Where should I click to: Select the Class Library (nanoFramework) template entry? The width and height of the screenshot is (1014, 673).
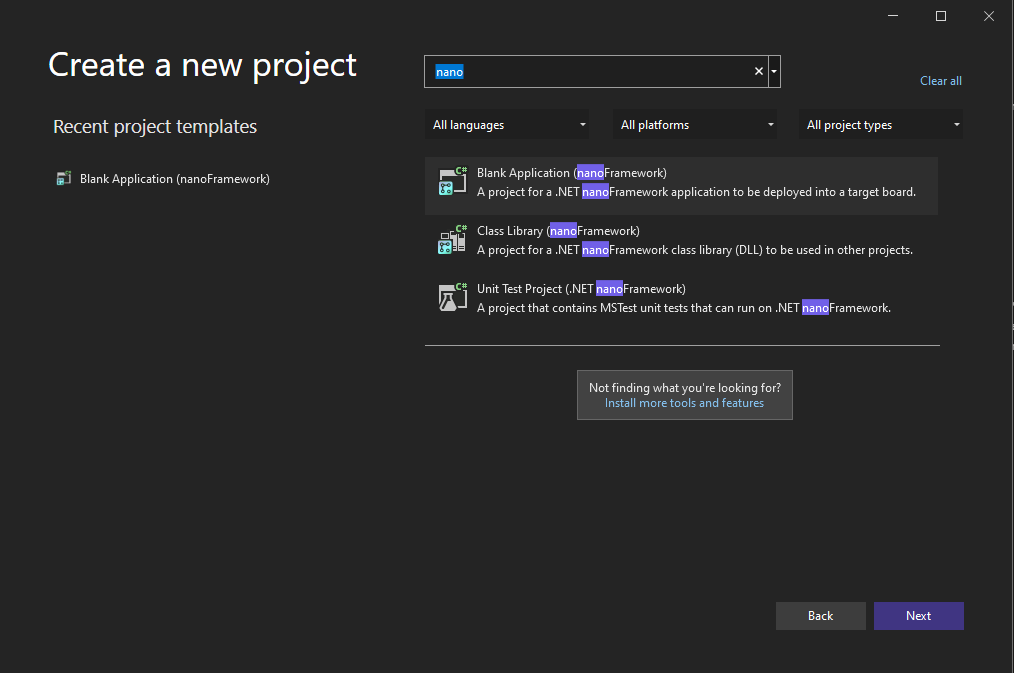[x=680, y=240]
